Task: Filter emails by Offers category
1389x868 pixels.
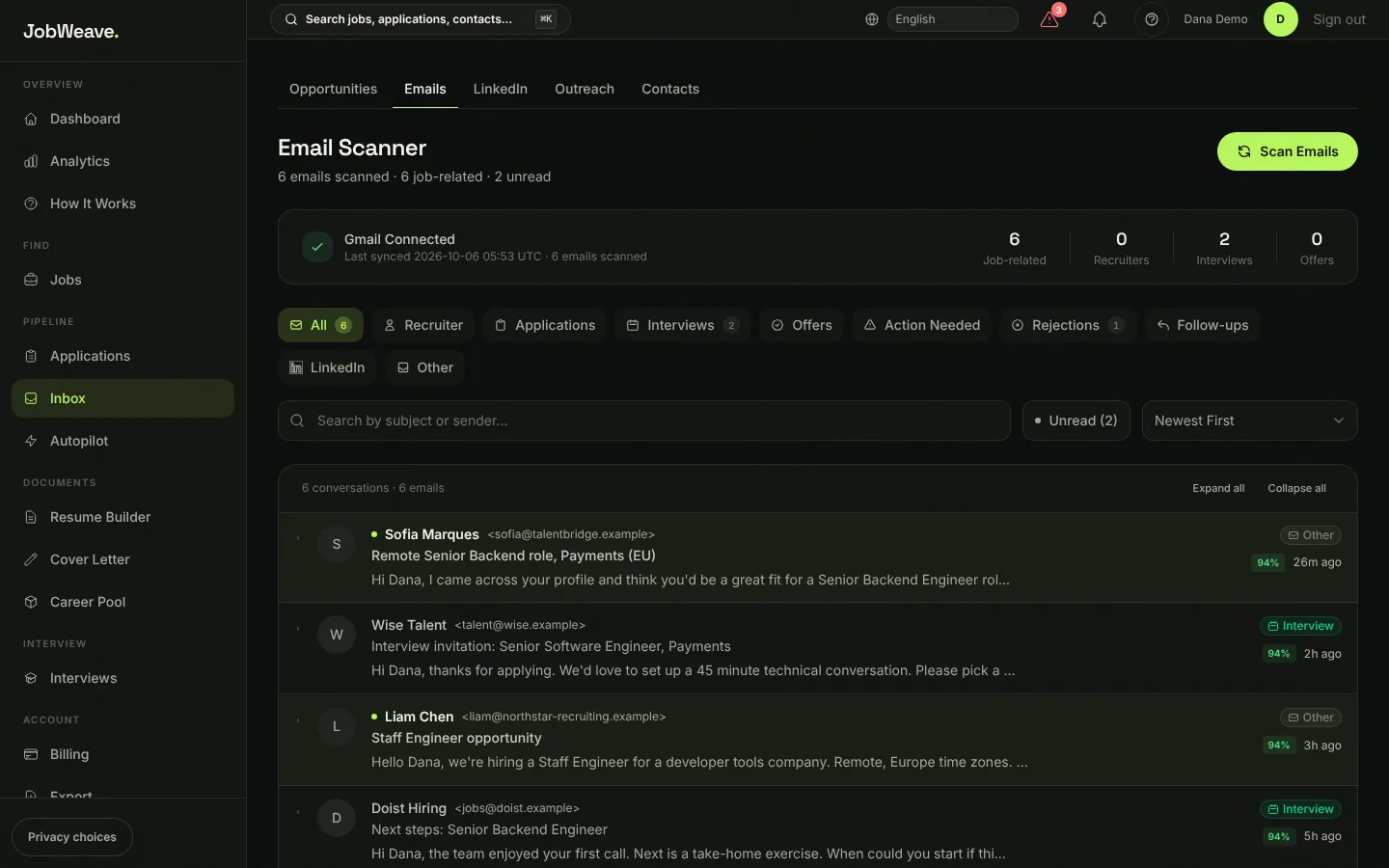Action: coord(802,325)
